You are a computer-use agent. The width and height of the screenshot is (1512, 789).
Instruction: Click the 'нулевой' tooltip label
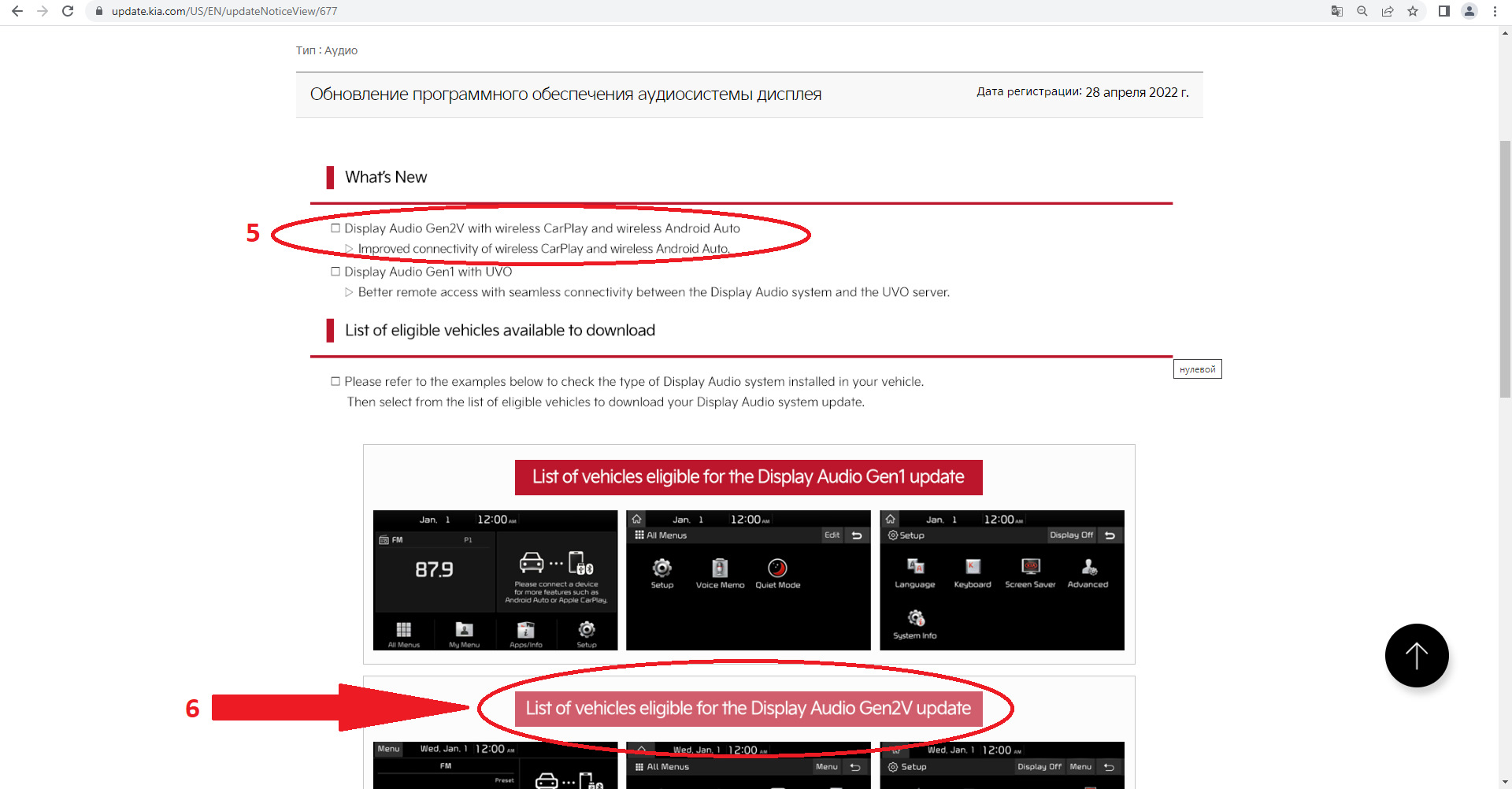click(x=1198, y=369)
